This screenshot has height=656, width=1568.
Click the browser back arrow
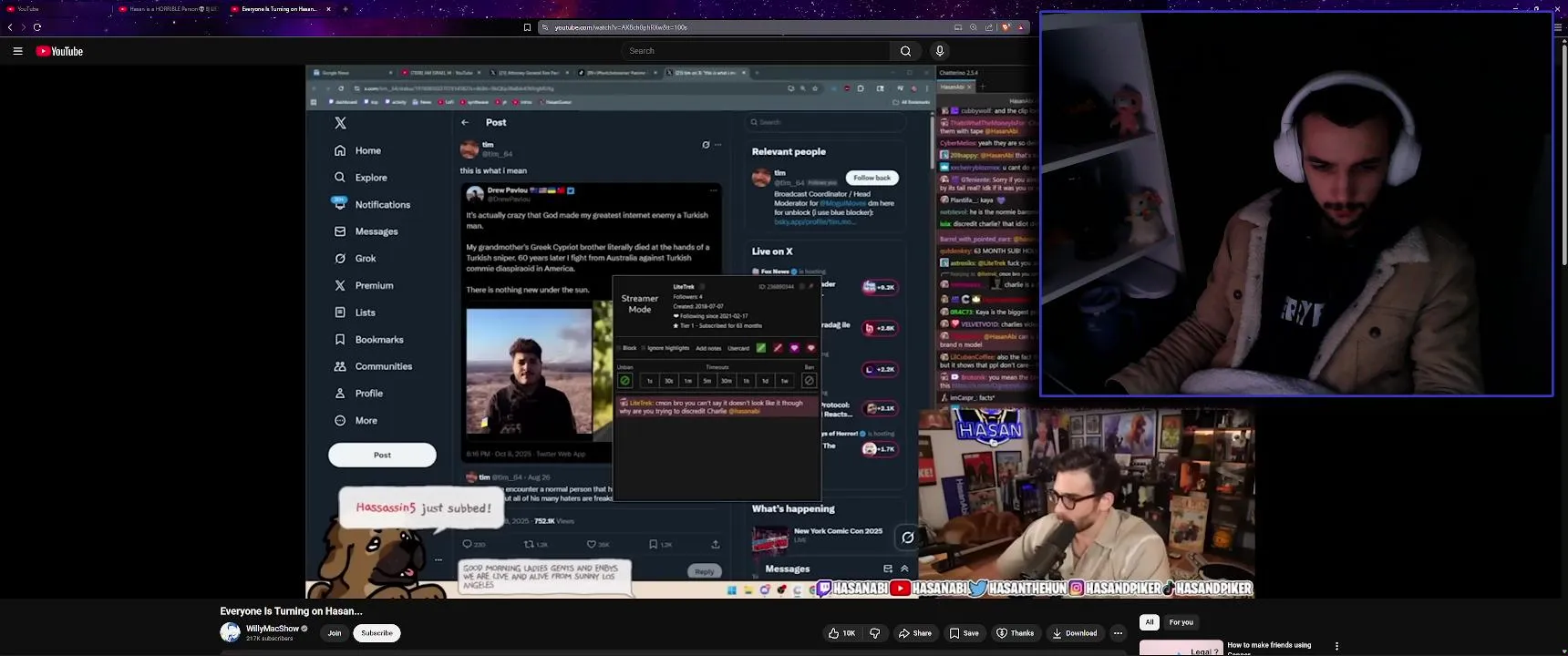[x=10, y=27]
